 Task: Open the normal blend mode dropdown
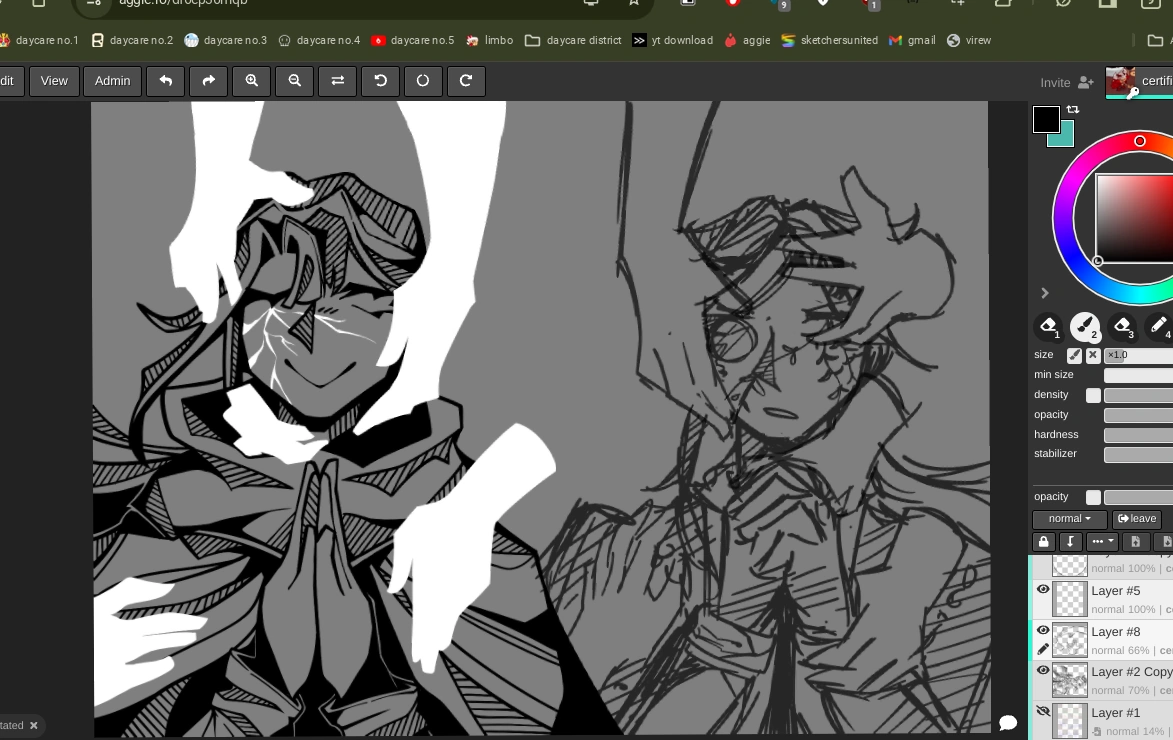(x=1069, y=519)
